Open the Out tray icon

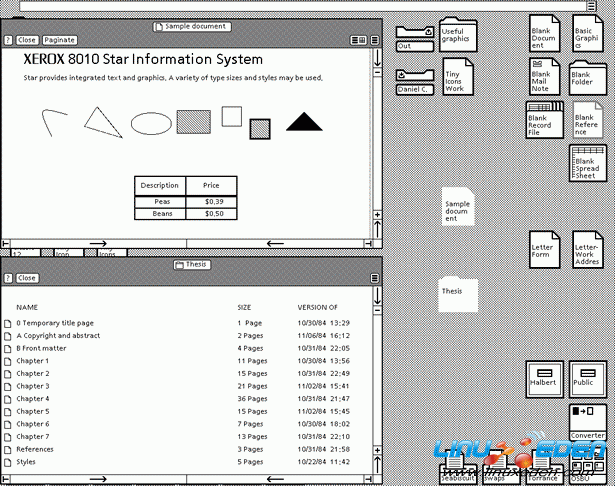click(415, 39)
